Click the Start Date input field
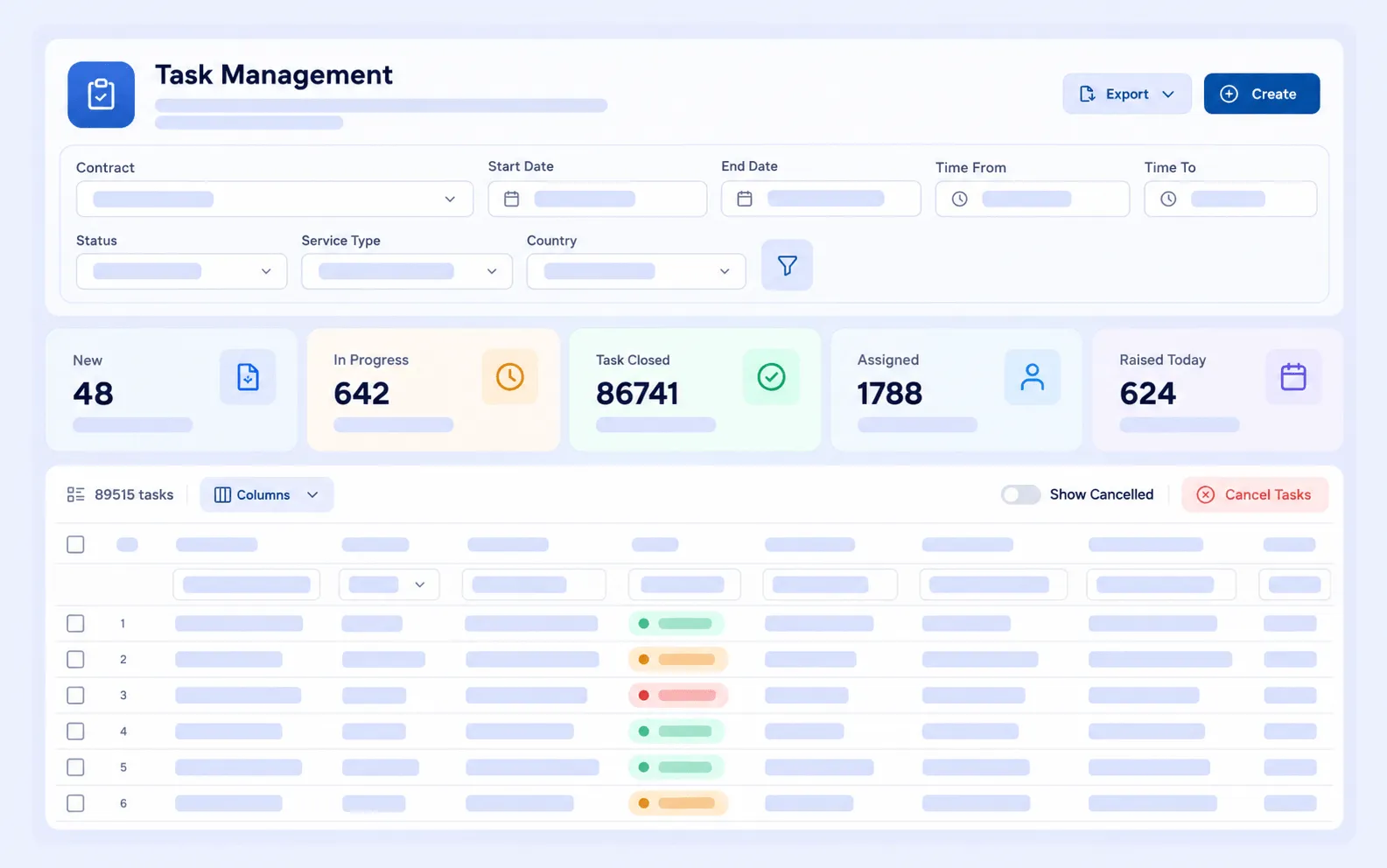Screen dimensions: 1387x868 tap(598, 199)
